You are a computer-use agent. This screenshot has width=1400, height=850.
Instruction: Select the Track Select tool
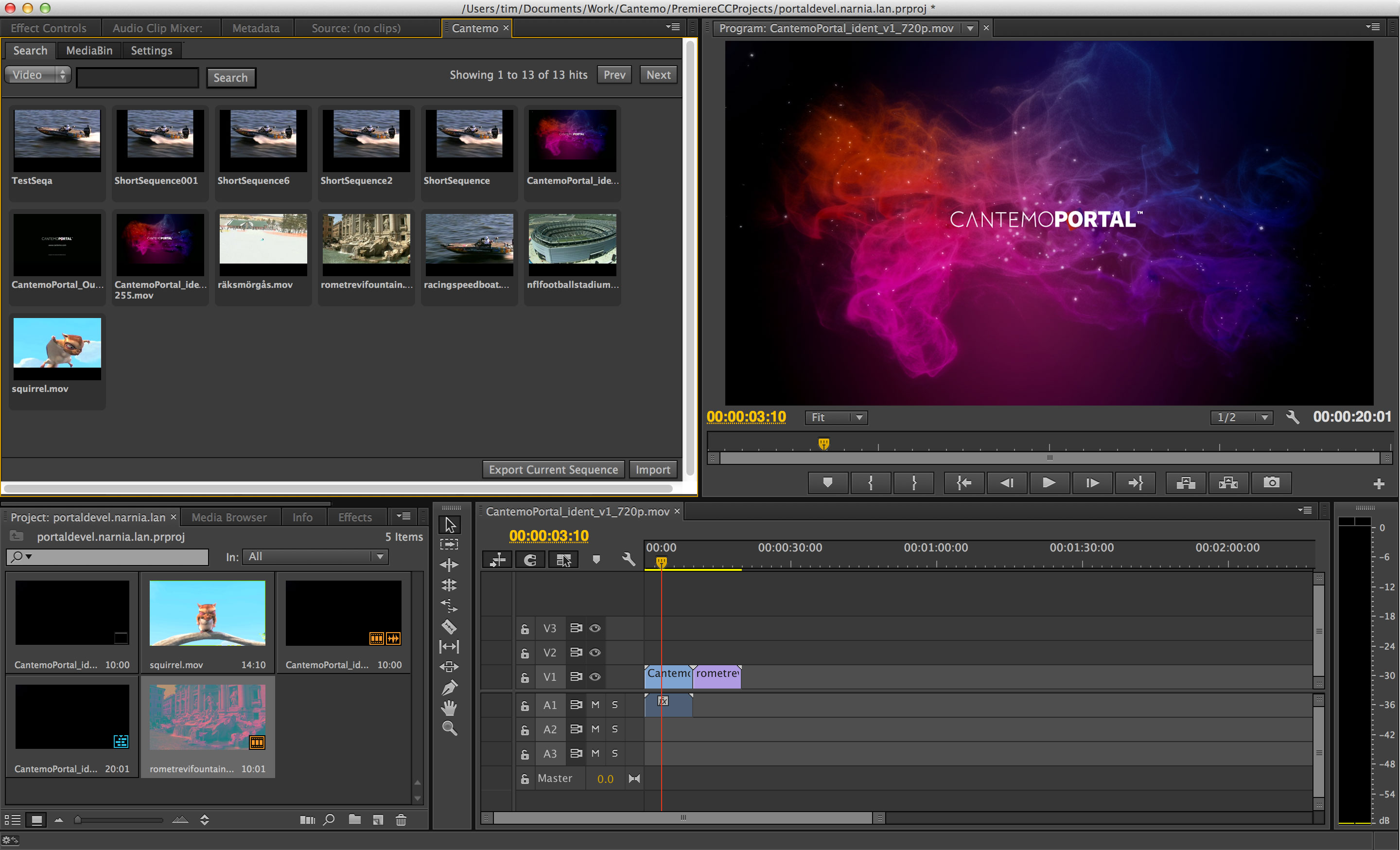tap(449, 544)
